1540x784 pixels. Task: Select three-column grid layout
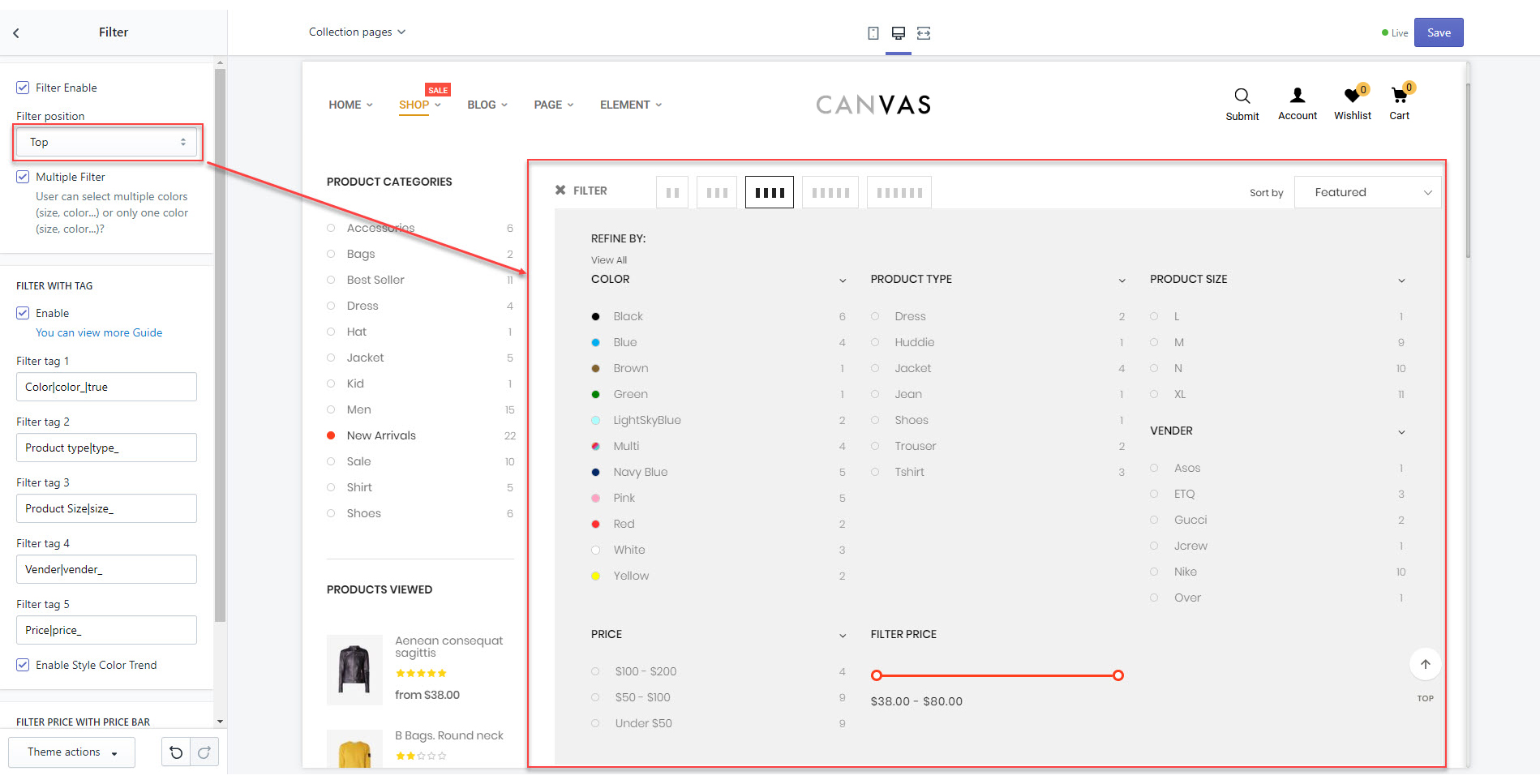[x=717, y=192]
